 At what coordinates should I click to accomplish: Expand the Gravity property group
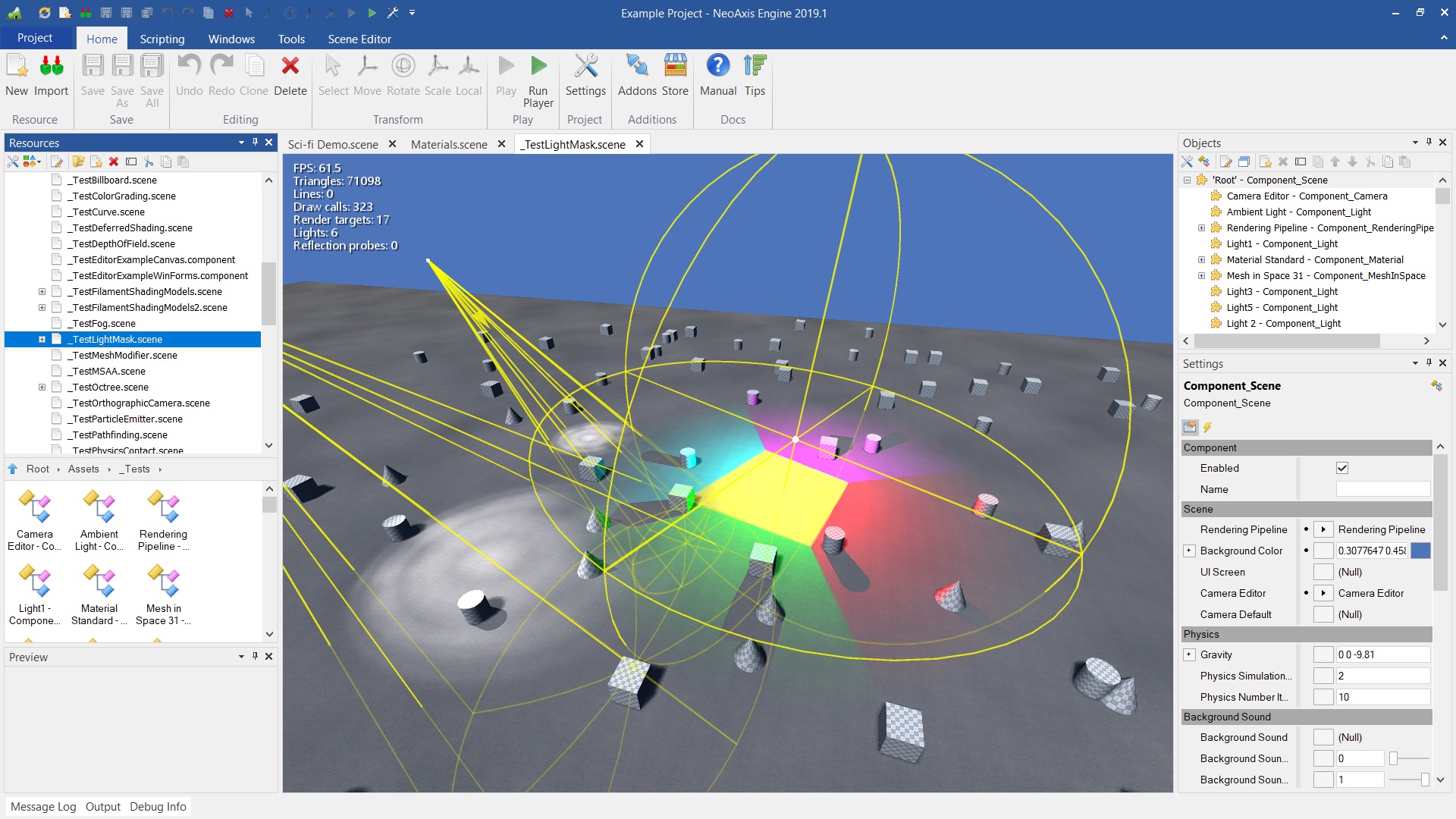click(x=1188, y=654)
